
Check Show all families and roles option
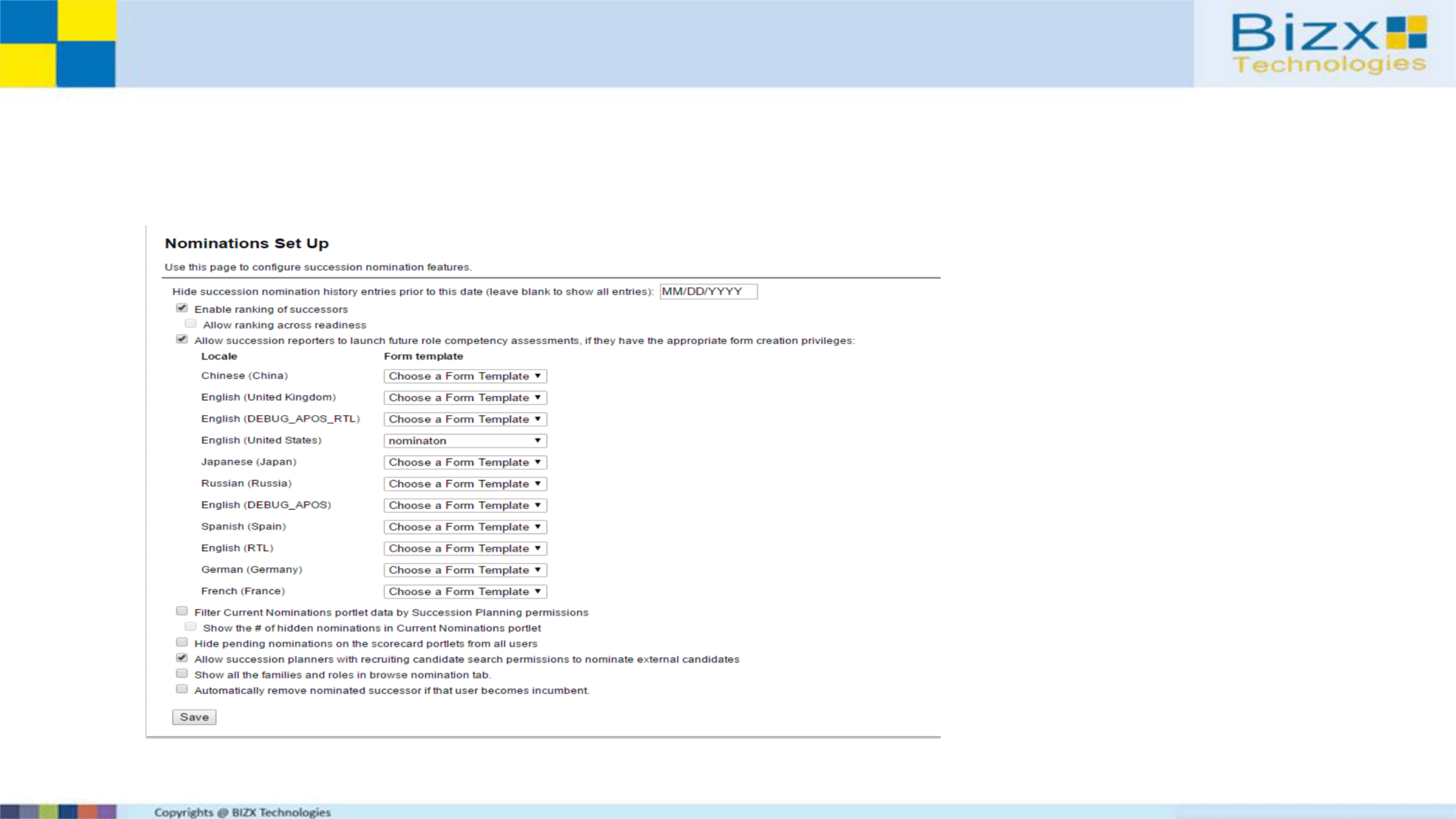(182, 674)
